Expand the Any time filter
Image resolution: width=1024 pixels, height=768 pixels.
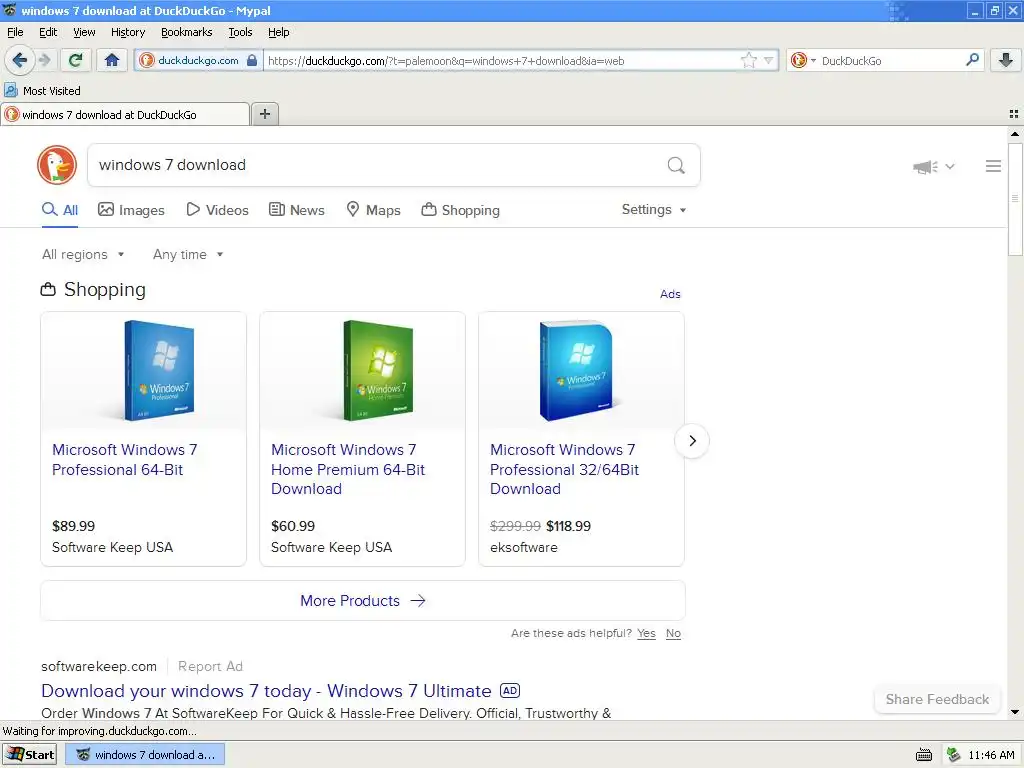(x=188, y=255)
